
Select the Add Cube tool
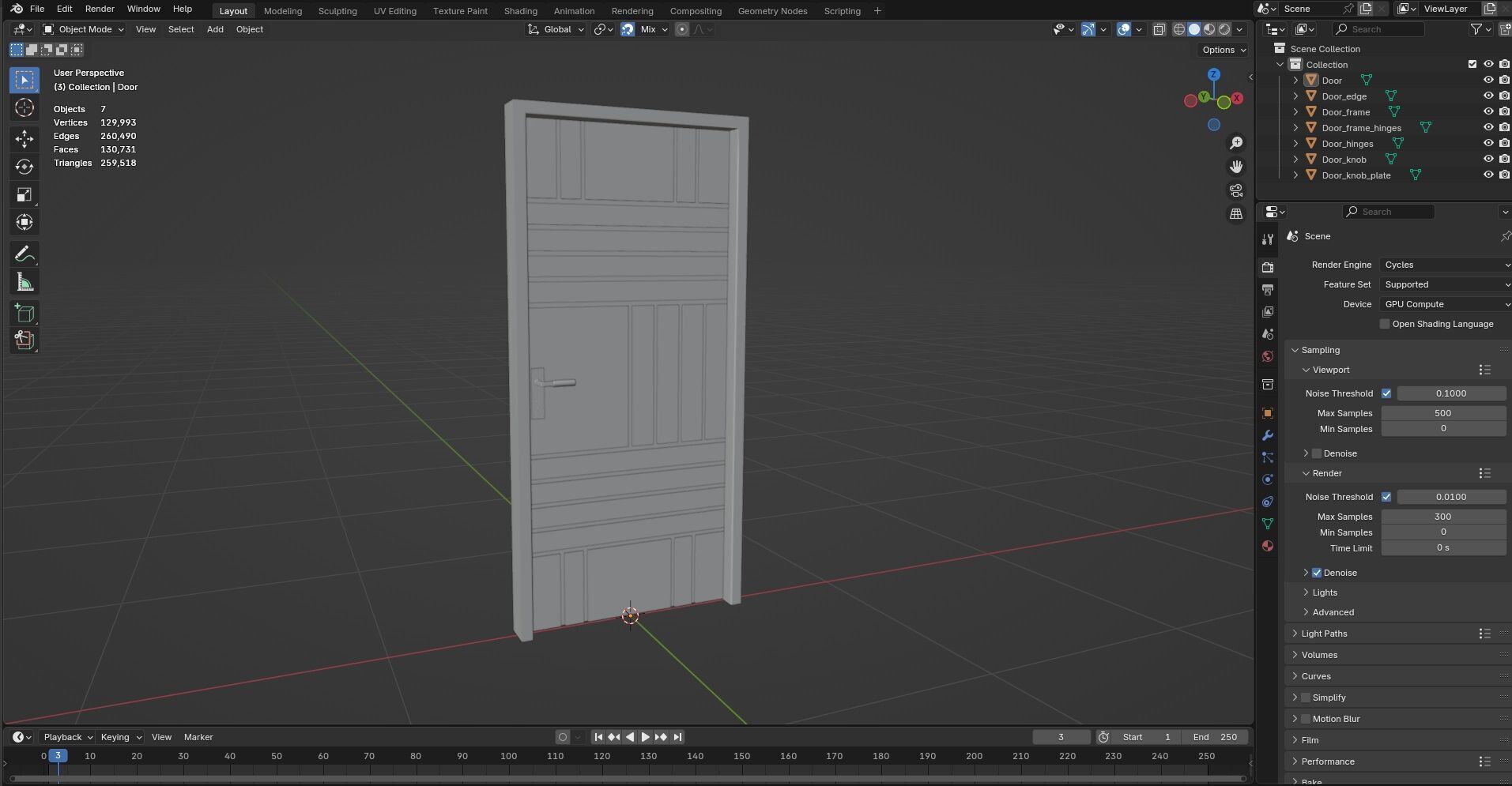[x=25, y=314]
